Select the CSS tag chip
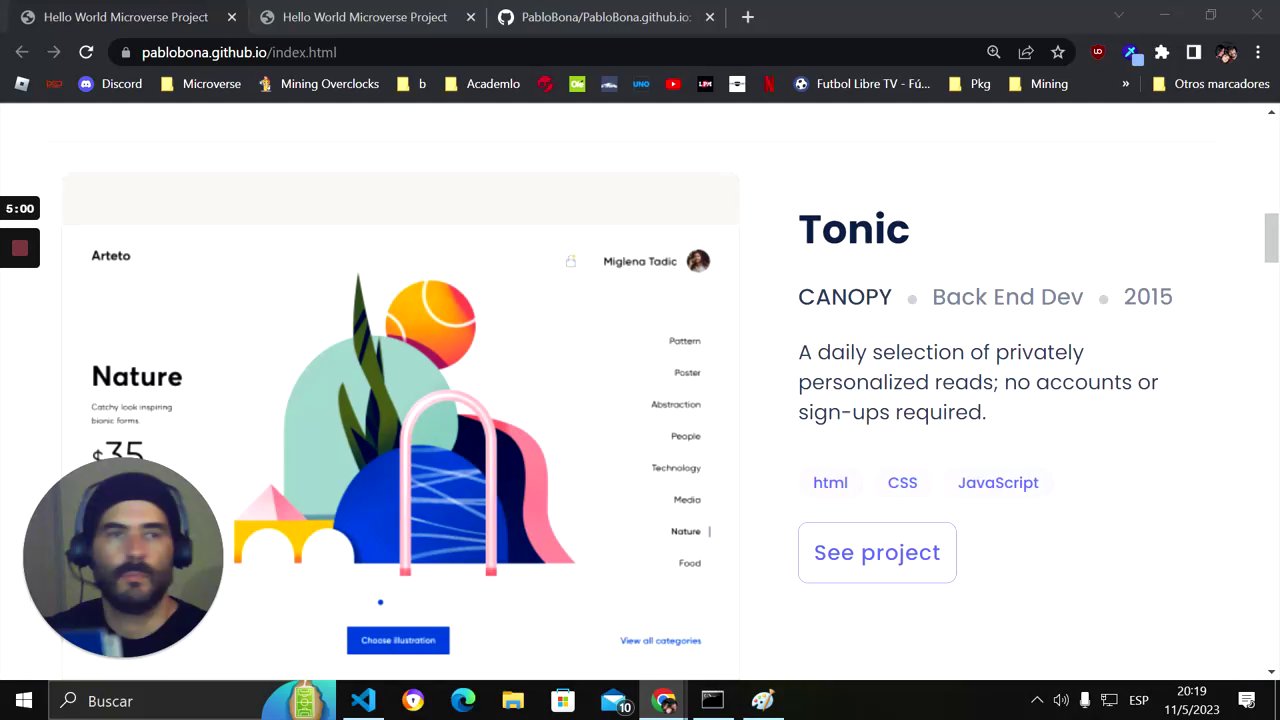Viewport: 1280px width, 720px height. tap(902, 482)
